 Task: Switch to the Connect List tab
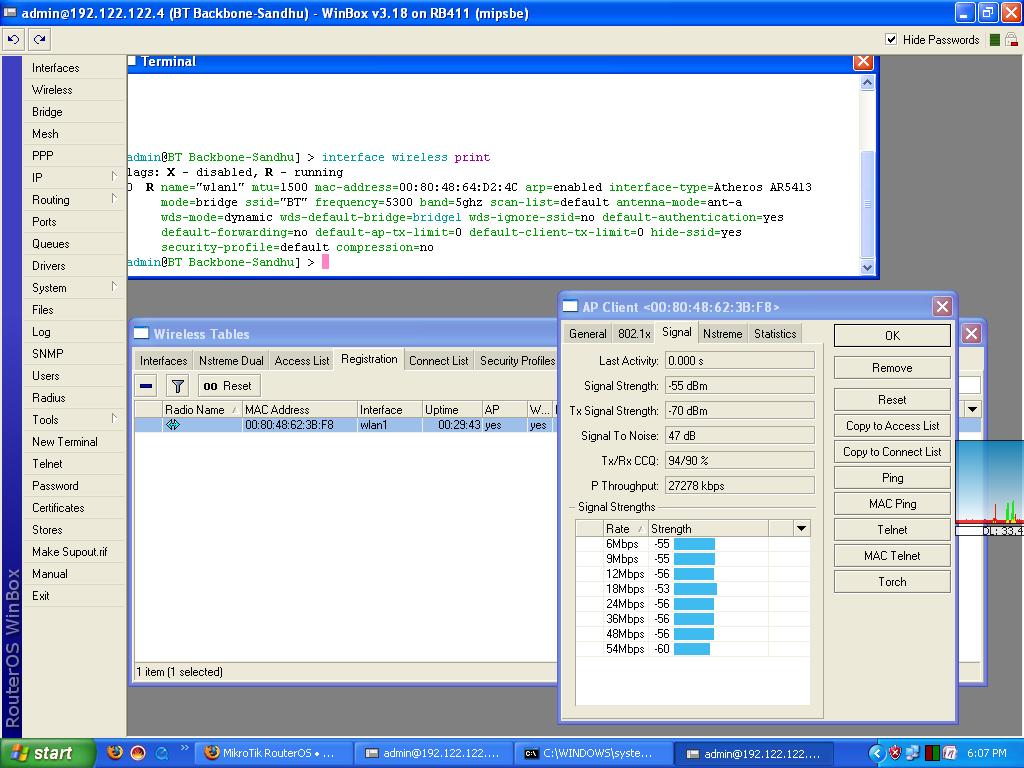[438, 360]
